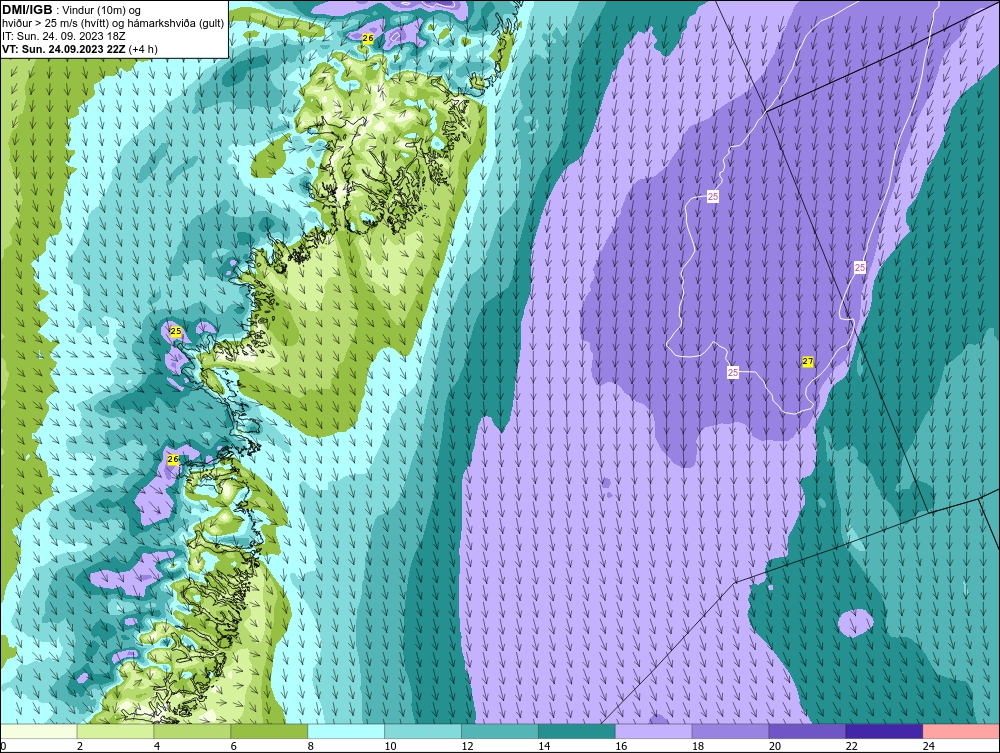This screenshot has height=753, width=1000.
Task: Click the 'VT: Sun. 24.09.2023 22Z (+4 h)' line
Action: (x=80, y=49)
